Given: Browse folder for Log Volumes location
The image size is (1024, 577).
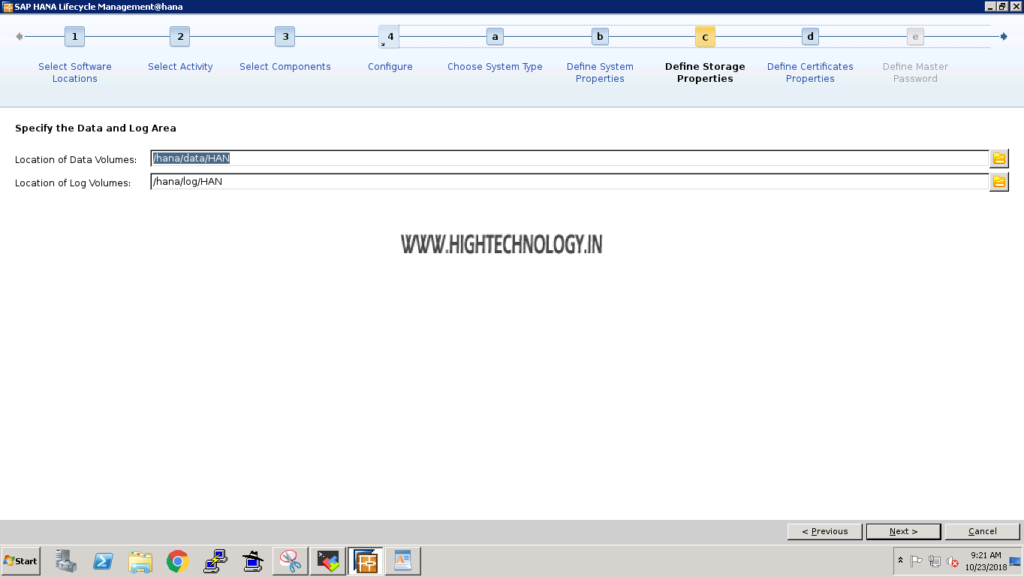Looking at the screenshot, I should (999, 182).
